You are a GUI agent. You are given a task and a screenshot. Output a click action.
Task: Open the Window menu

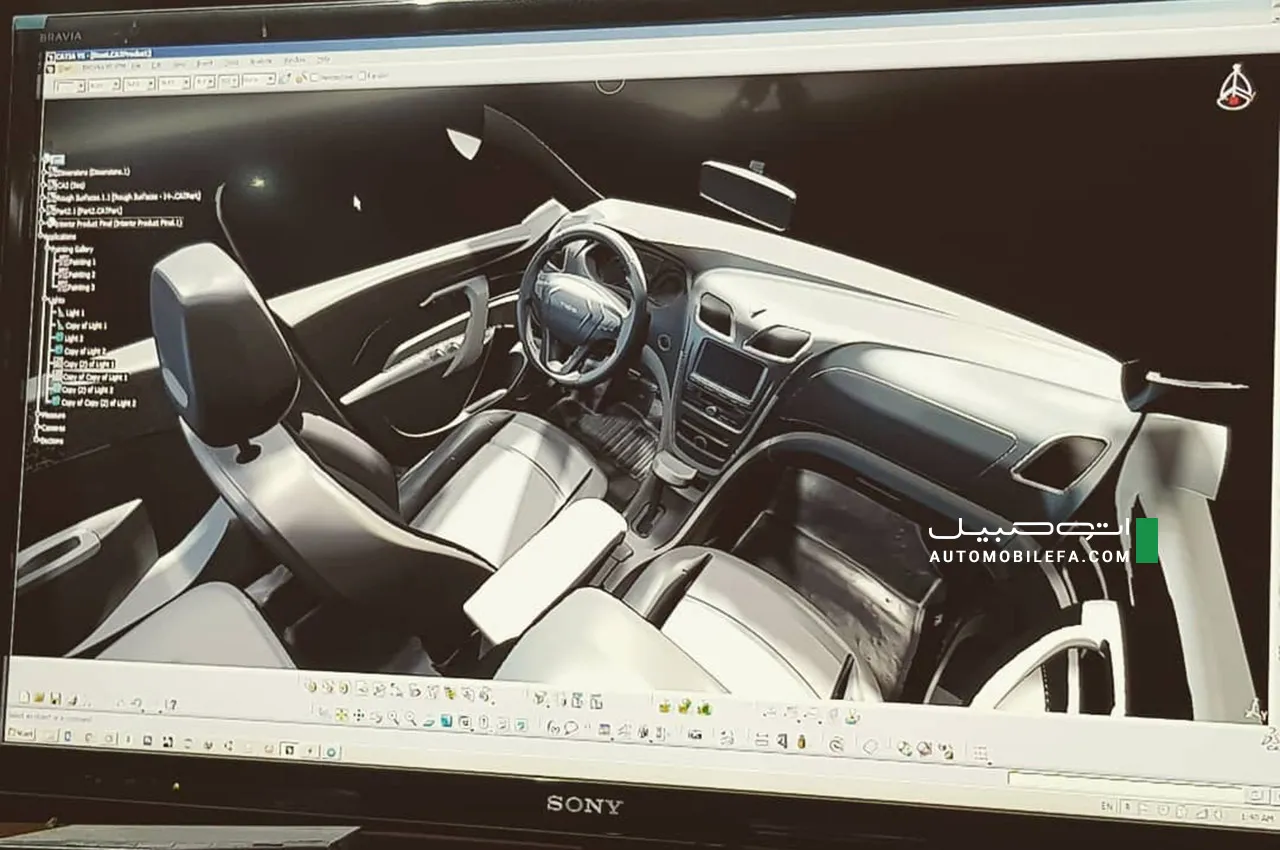pyautogui.click(x=295, y=61)
